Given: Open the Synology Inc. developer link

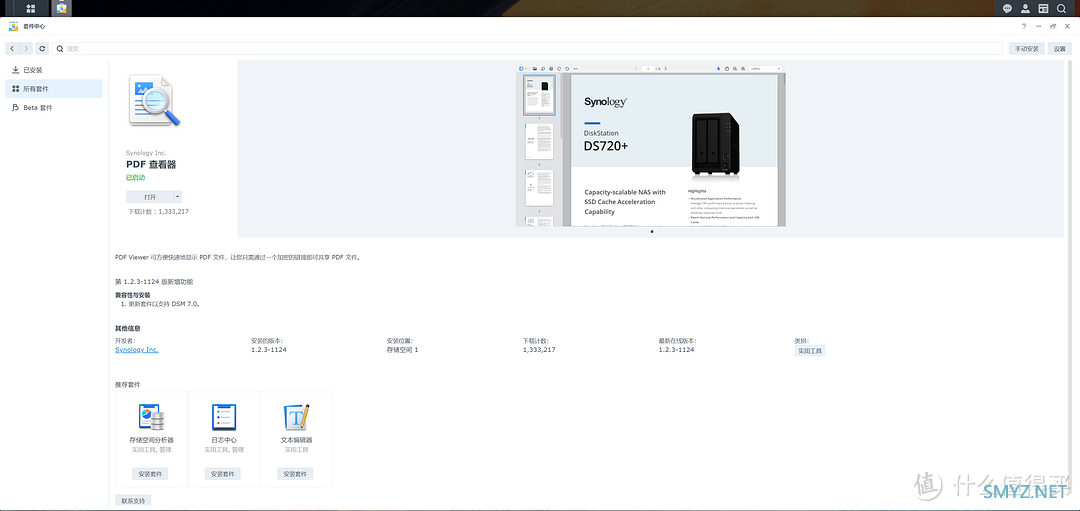Looking at the screenshot, I should click(x=136, y=350).
